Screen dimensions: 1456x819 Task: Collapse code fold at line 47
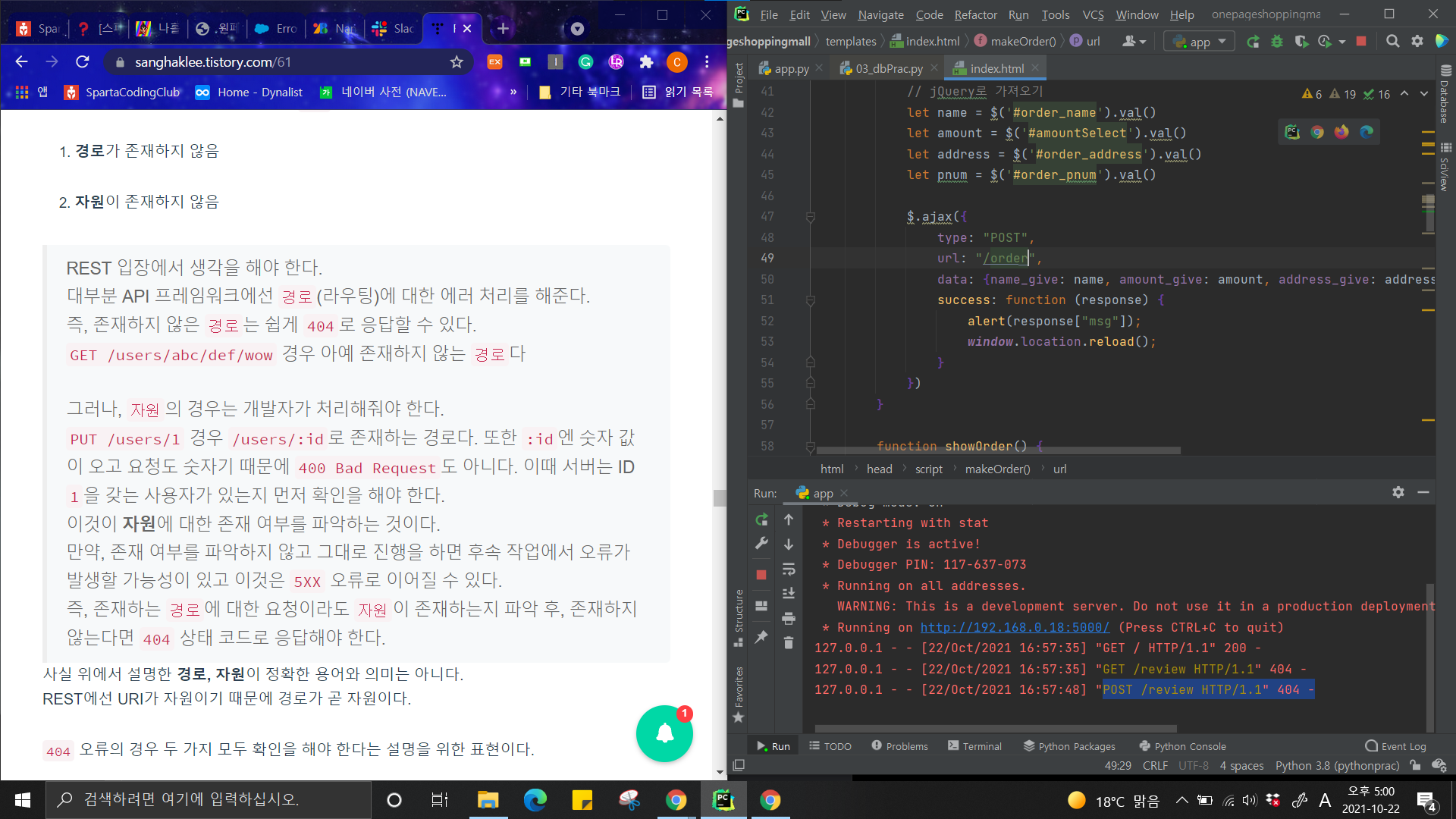pos(810,218)
